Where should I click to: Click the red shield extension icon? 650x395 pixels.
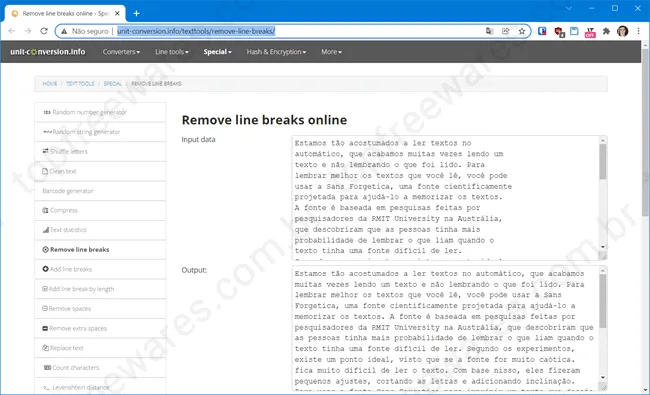(559, 32)
